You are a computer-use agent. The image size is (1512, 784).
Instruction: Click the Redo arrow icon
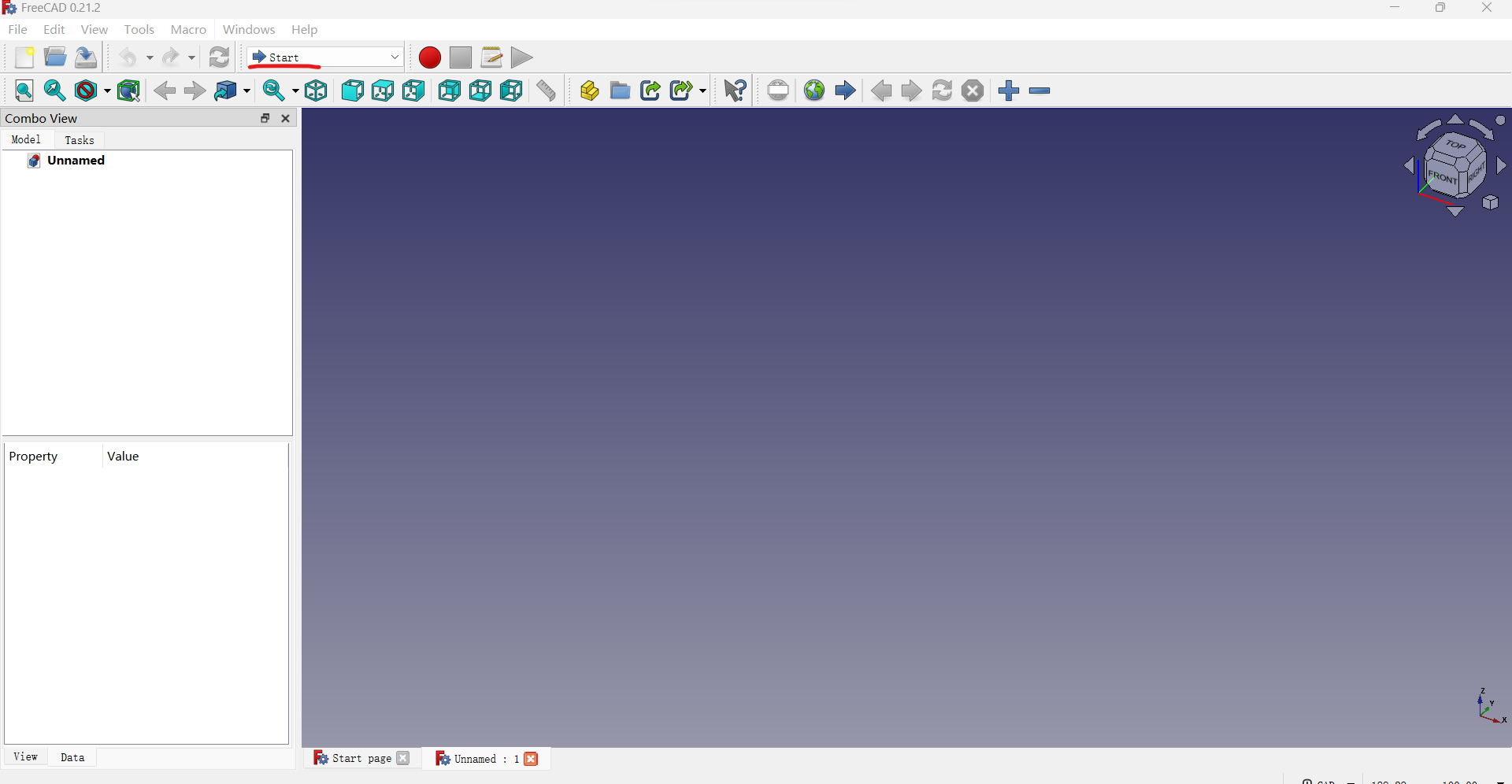(x=171, y=57)
